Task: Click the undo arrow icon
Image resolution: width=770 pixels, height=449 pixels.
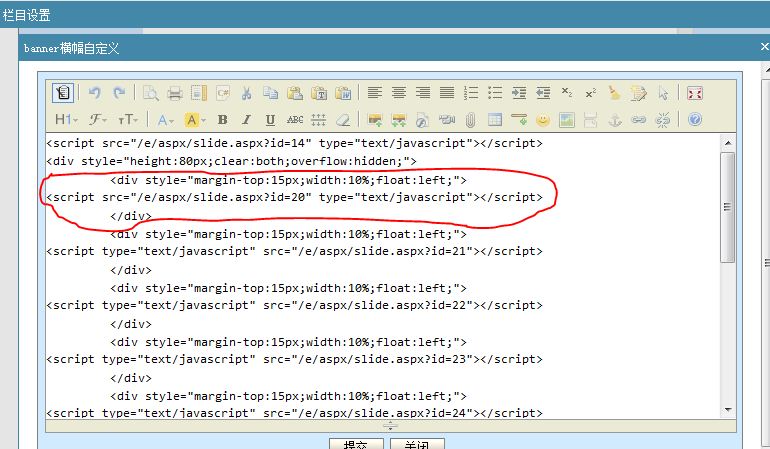Action: coord(95,93)
